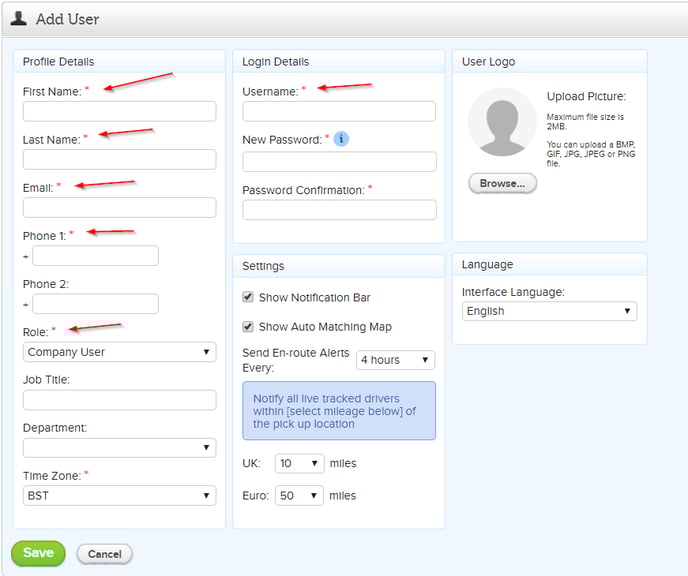Click the Language panel header
Viewport: 688px width, 576px height.
click(x=550, y=265)
